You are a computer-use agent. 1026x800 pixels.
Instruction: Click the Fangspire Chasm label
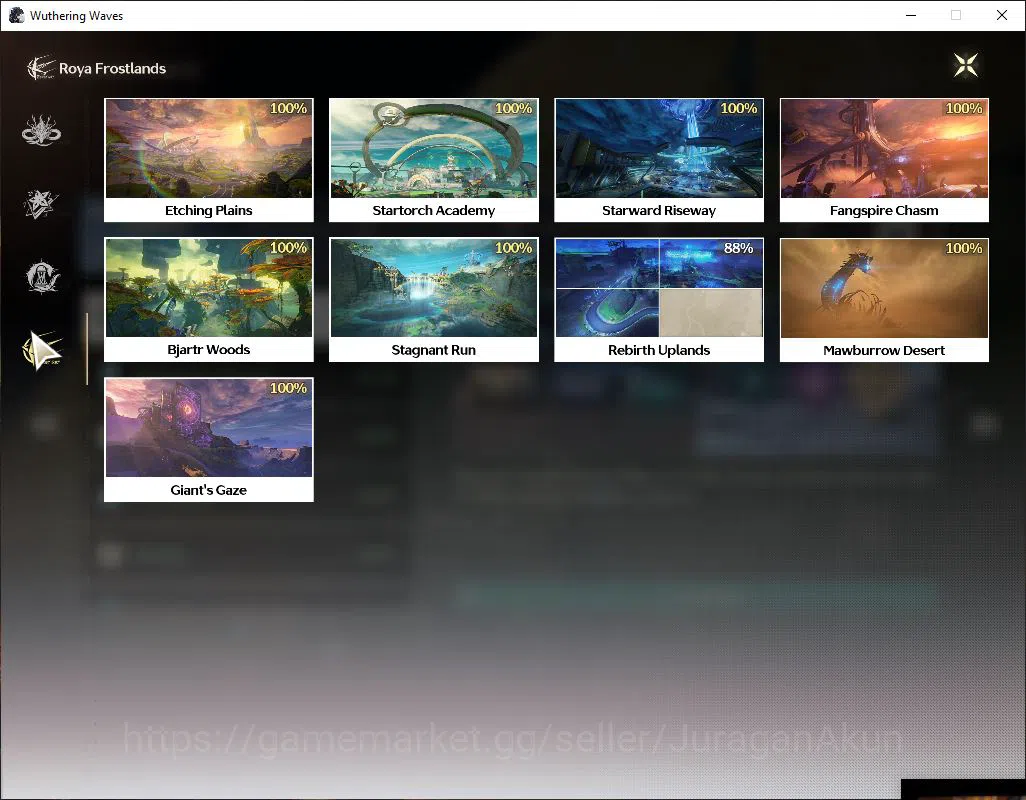tap(884, 210)
